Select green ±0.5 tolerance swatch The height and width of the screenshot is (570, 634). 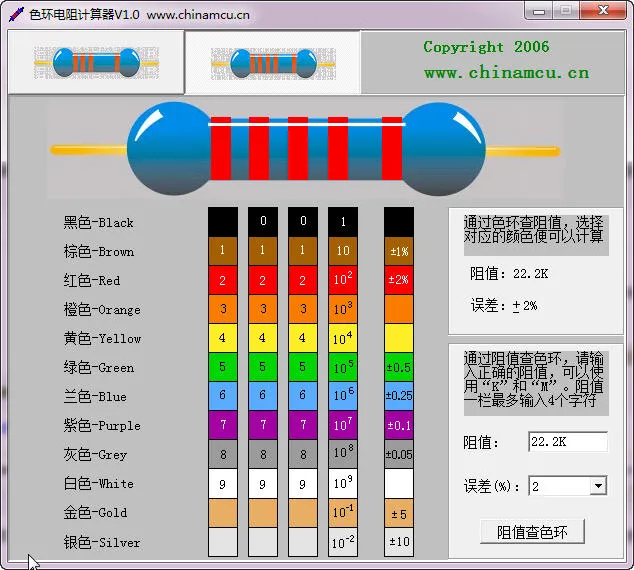(x=398, y=367)
